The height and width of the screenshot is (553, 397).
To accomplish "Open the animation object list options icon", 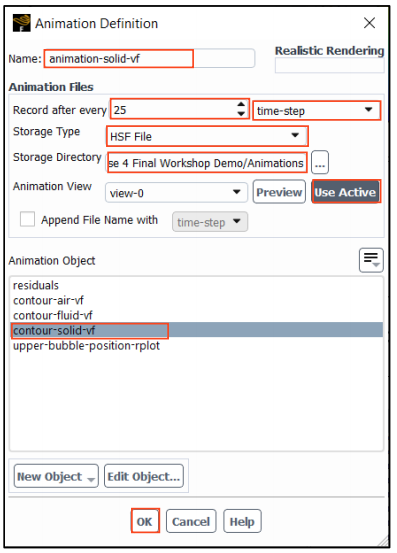I will pyautogui.click(x=371, y=260).
